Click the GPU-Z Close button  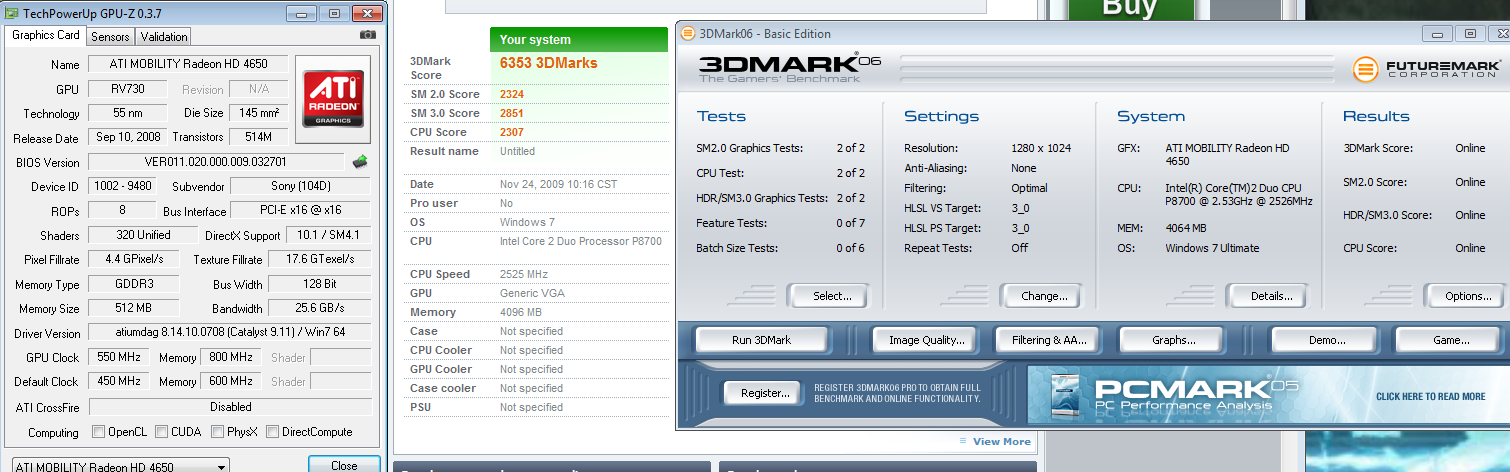pyautogui.click(x=344, y=465)
